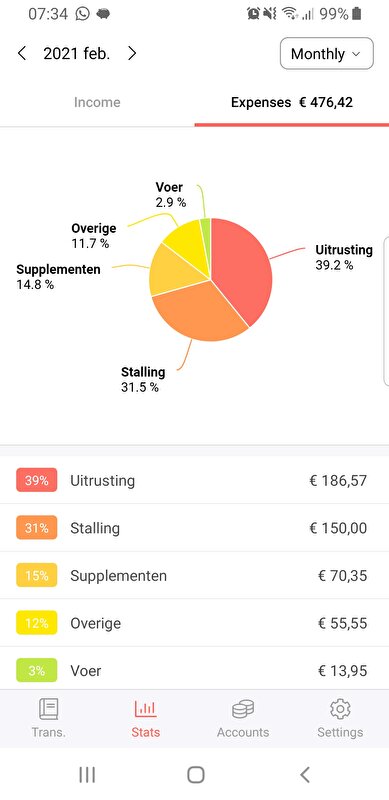Click the red 39% Uitrusting swatch
The width and height of the screenshot is (389, 800).
click(37, 480)
